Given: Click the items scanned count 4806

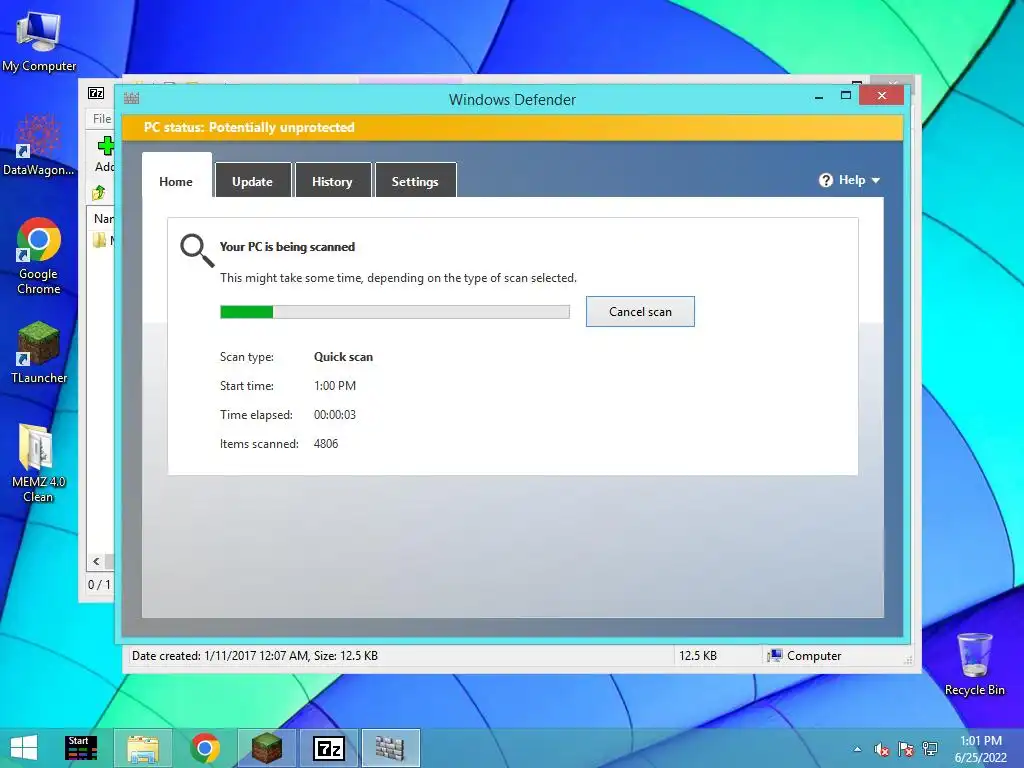Looking at the screenshot, I should pos(326,443).
